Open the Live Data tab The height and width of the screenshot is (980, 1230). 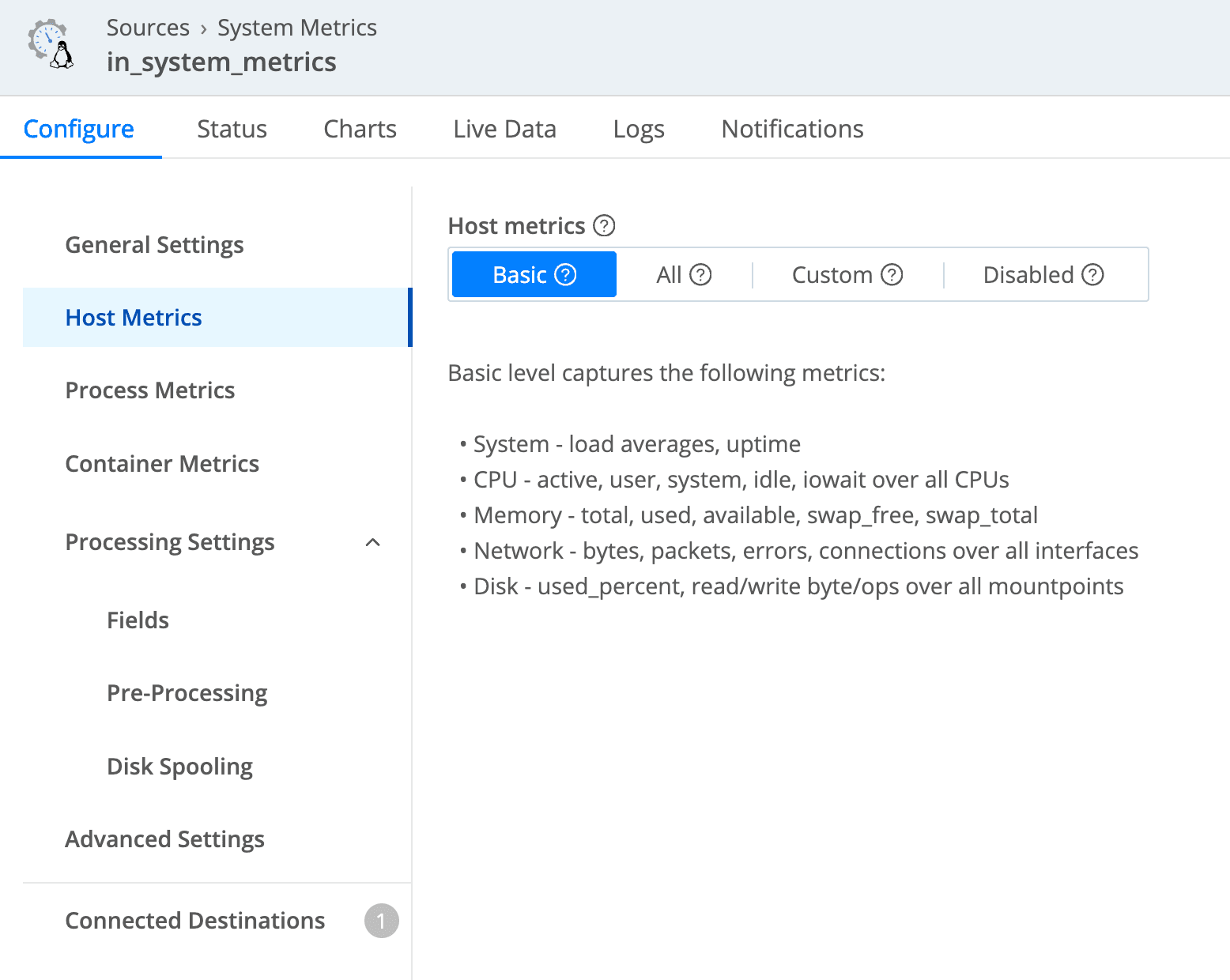pyautogui.click(x=504, y=129)
